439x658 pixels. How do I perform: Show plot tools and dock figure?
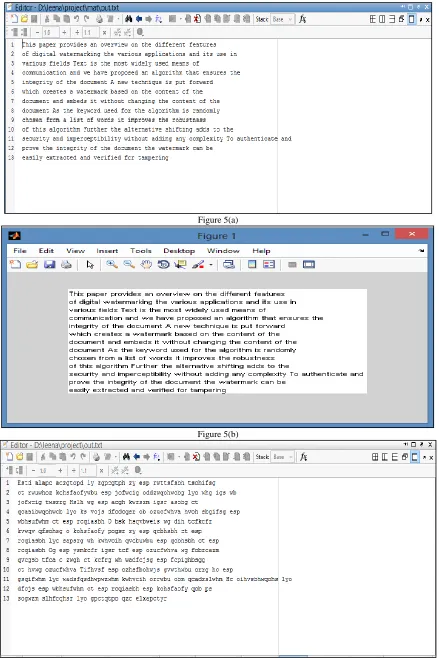309,264
